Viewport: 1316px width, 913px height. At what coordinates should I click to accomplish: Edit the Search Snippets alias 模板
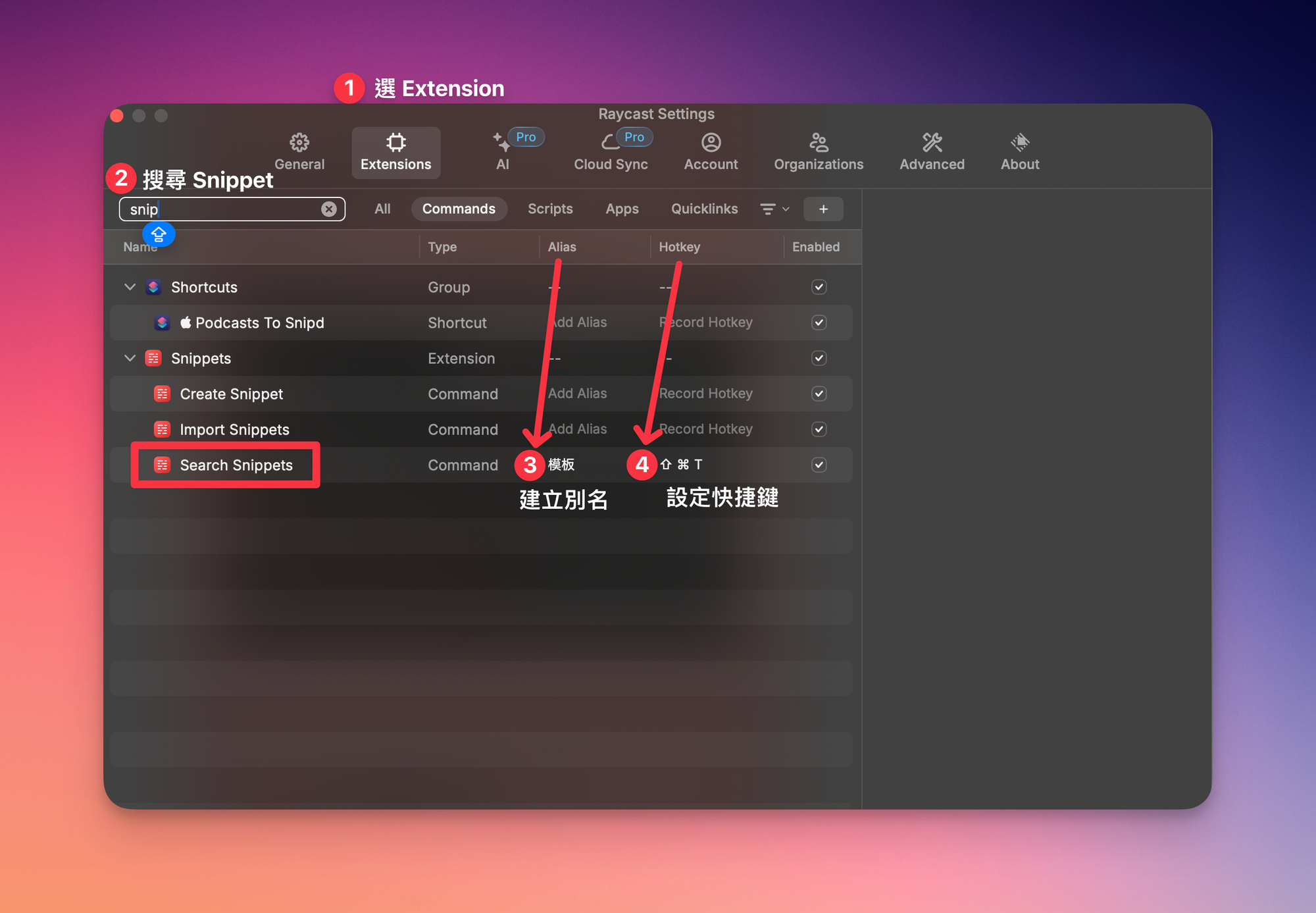[x=561, y=465]
